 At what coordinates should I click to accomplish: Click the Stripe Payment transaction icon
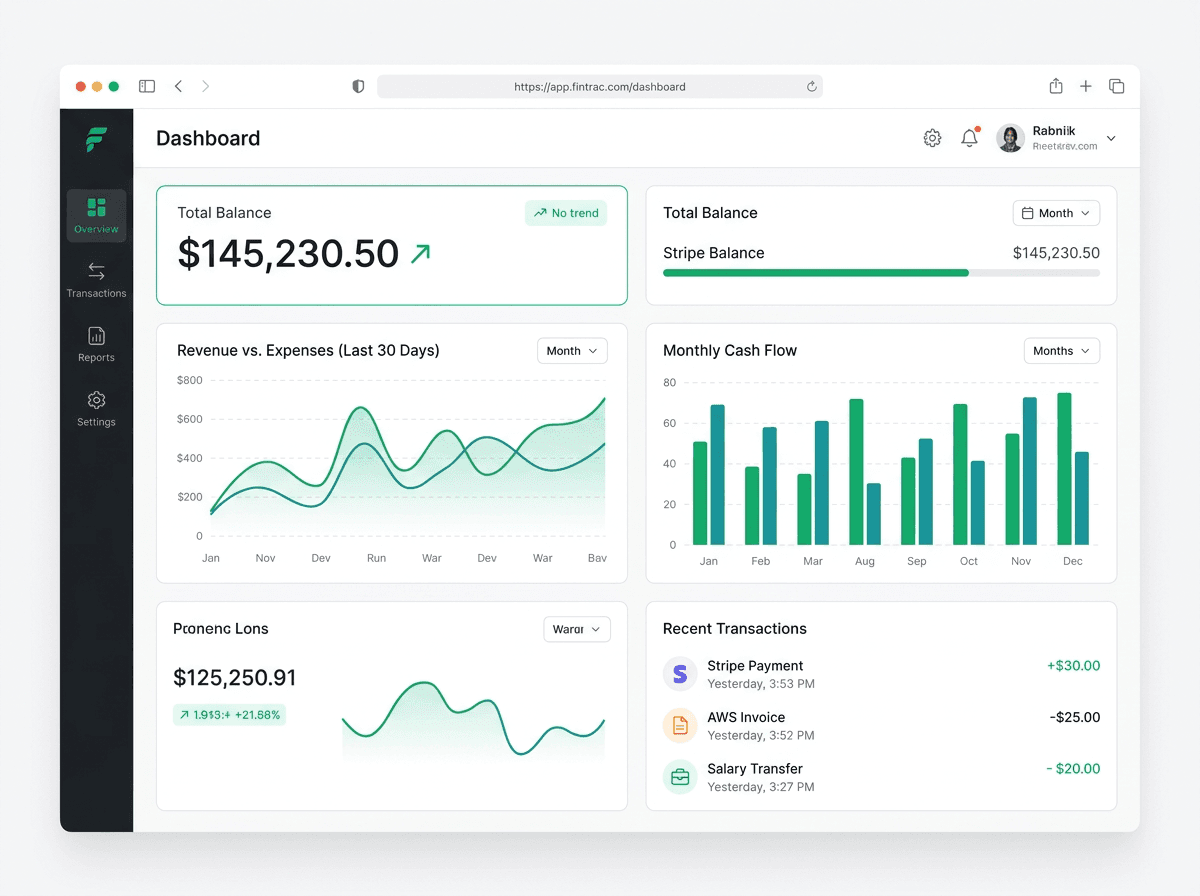click(680, 674)
